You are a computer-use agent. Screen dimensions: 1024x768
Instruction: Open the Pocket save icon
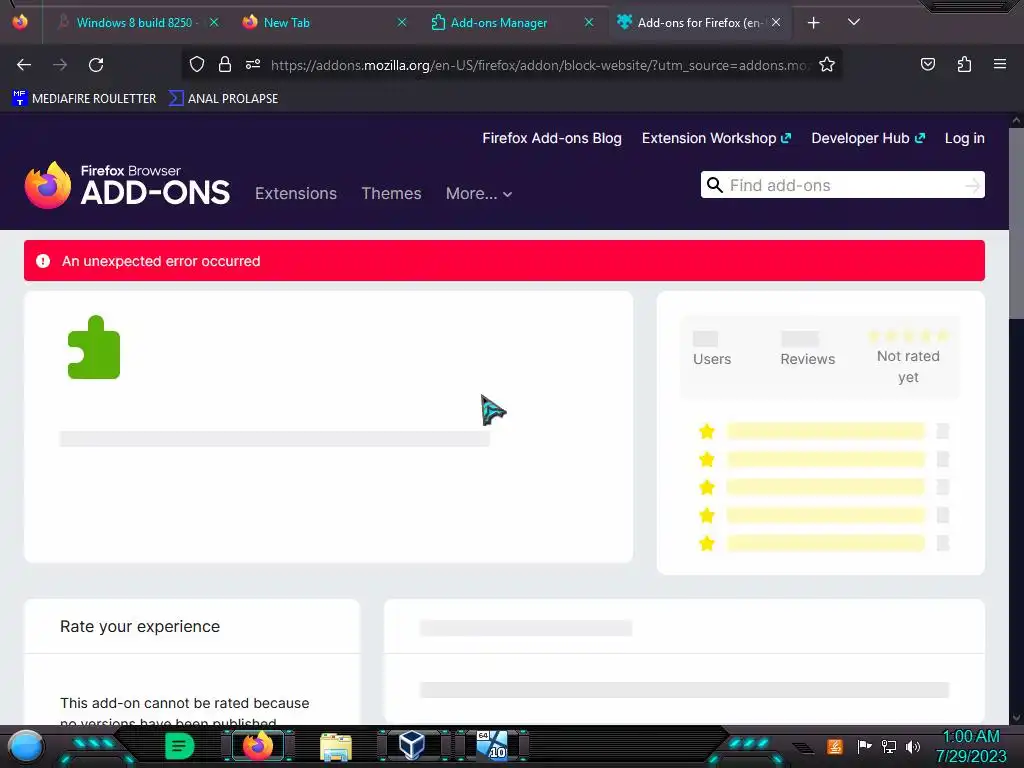click(927, 64)
